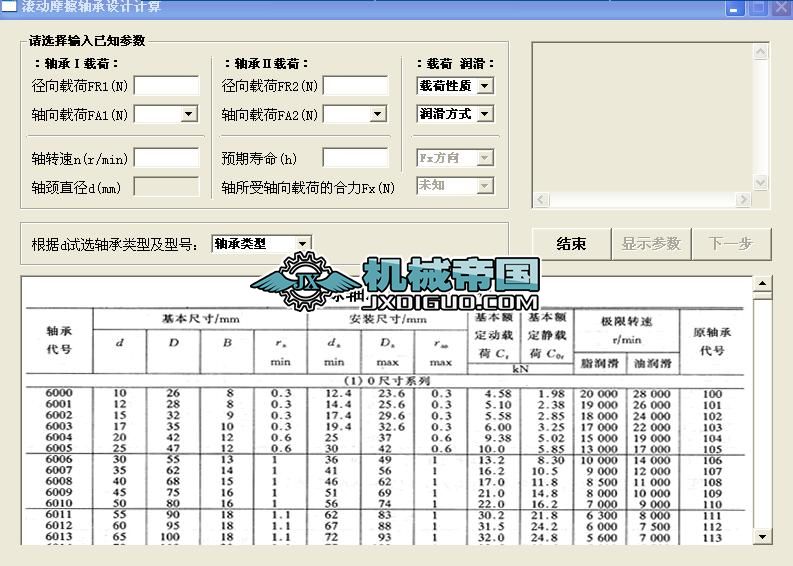Expand the 轴承类型 combo box
Image resolution: width=793 pixels, height=566 pixels.
pos(302,244)
